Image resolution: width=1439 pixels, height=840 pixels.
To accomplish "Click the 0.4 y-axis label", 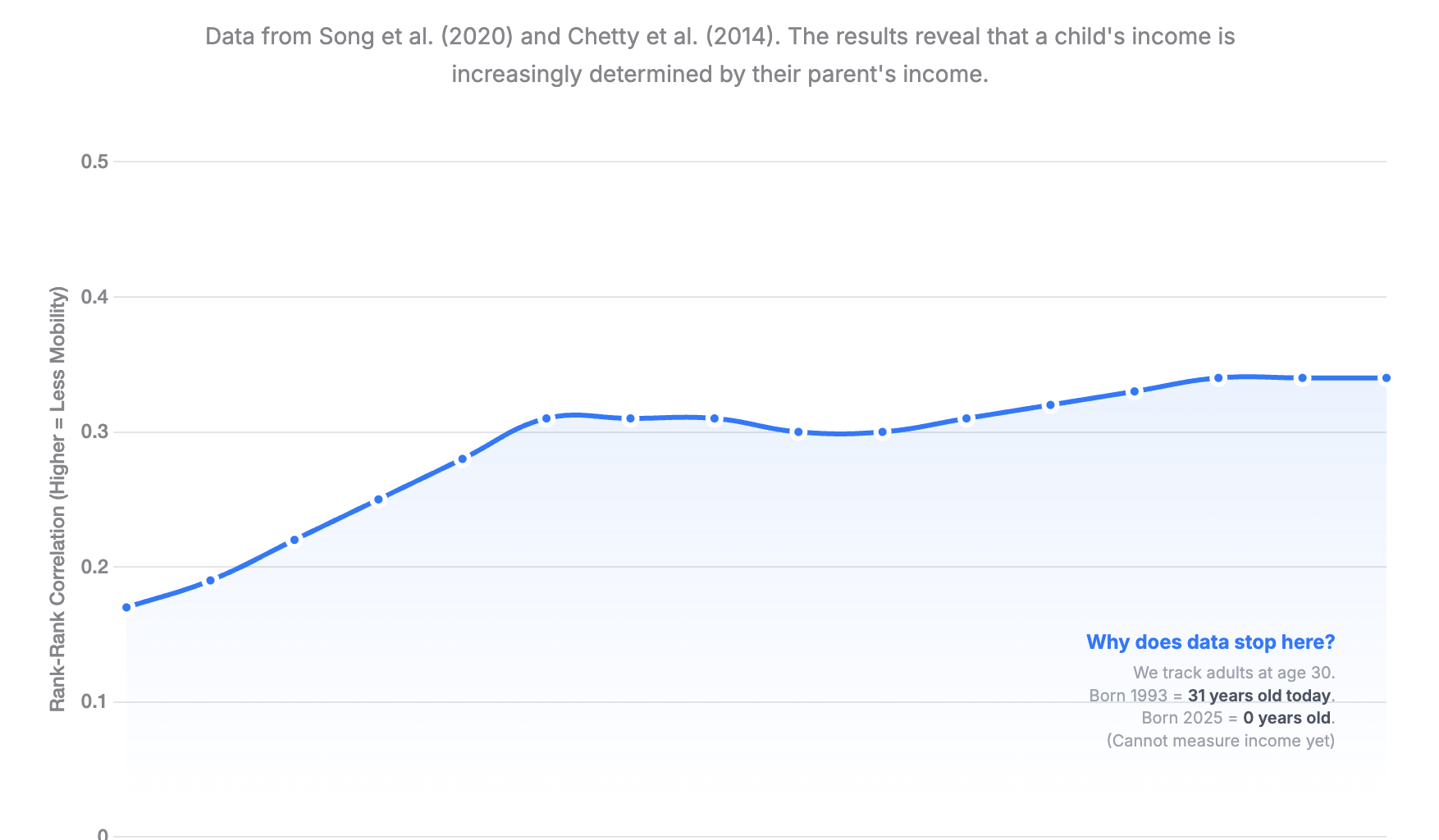I will 95,297.
